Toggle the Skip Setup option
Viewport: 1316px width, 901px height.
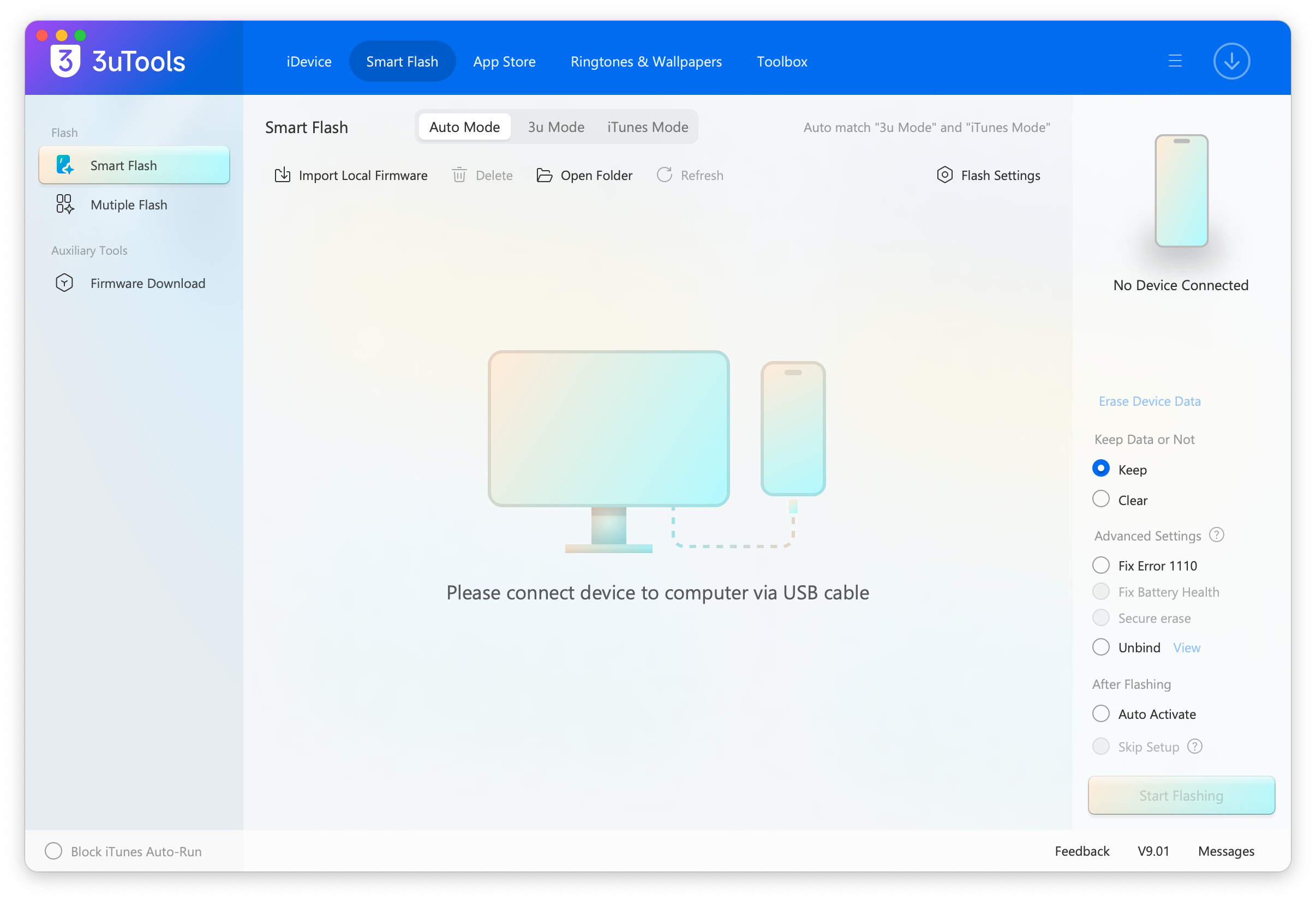[1100, 747]
